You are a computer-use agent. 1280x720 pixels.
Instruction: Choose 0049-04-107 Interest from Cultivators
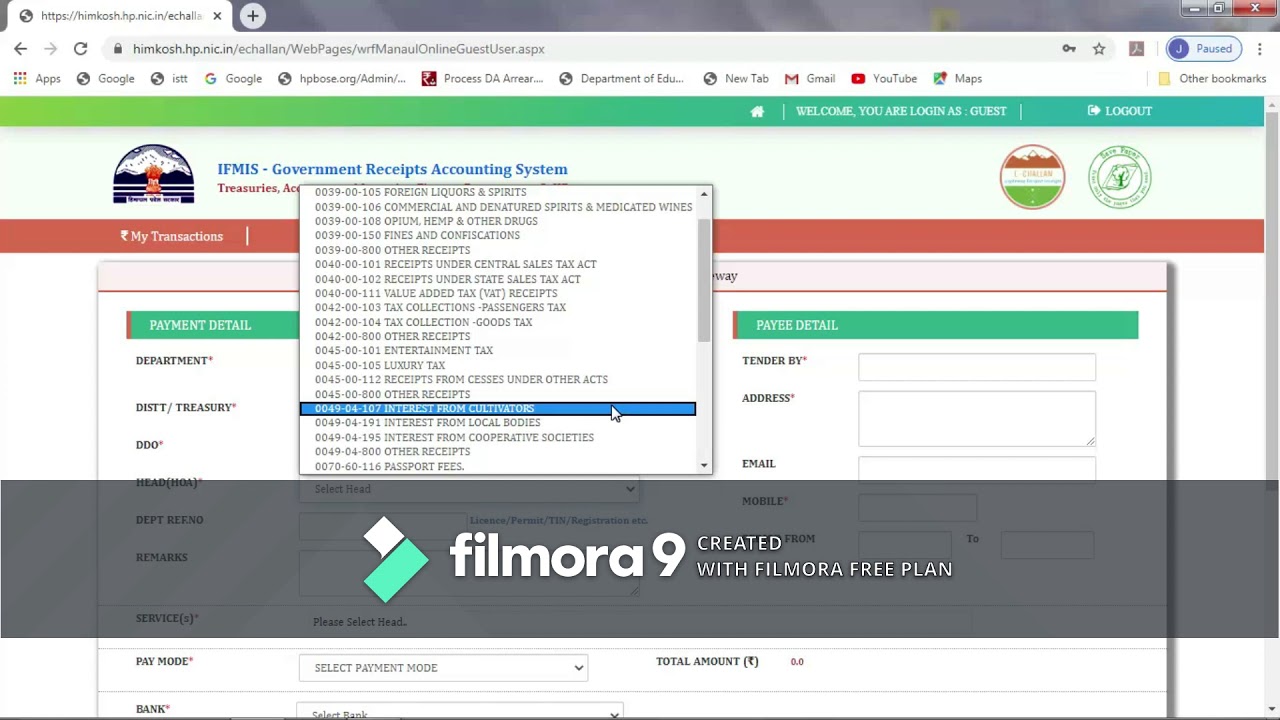point(498,408)
